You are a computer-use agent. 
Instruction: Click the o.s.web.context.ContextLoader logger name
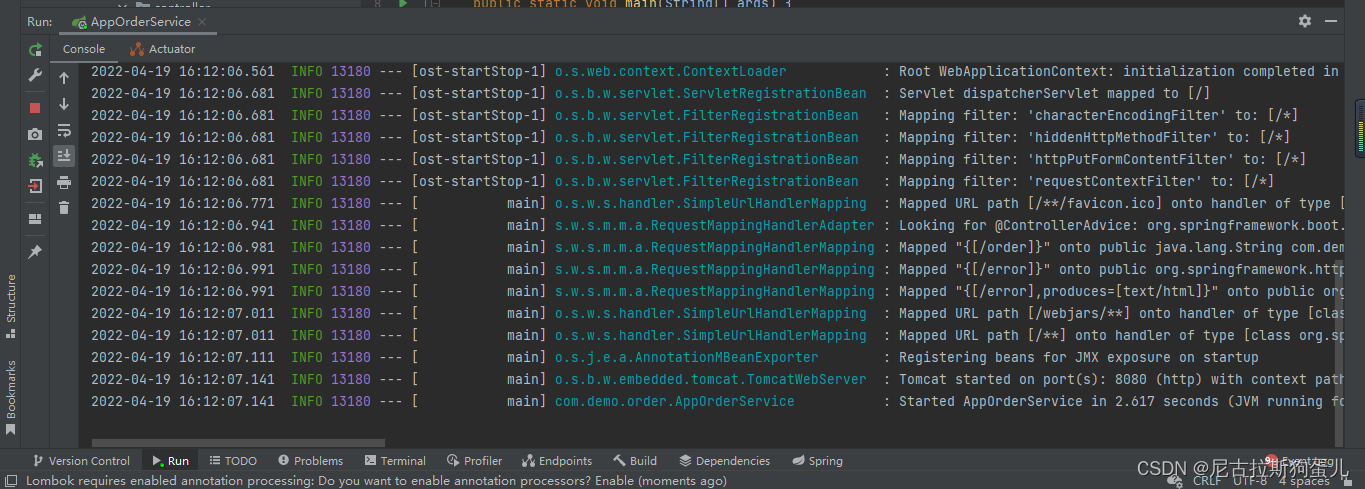[x=670, y=71]
